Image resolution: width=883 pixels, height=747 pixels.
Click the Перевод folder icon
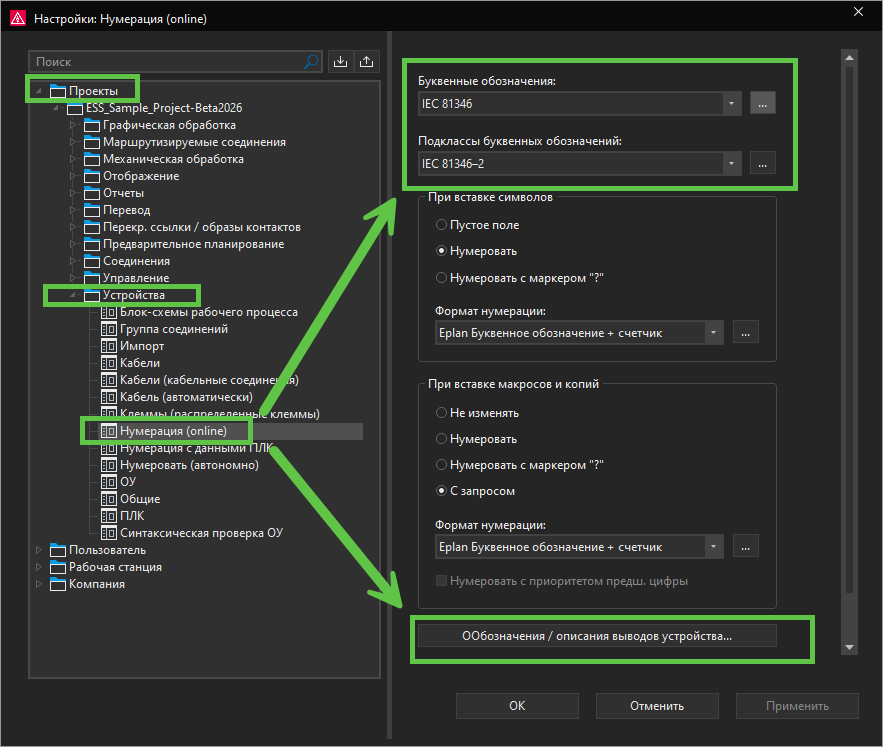coord(92,210)
